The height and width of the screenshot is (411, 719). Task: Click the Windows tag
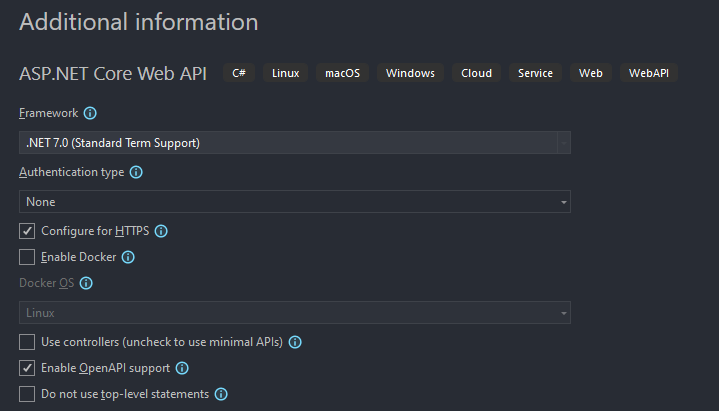click(410, 73)
